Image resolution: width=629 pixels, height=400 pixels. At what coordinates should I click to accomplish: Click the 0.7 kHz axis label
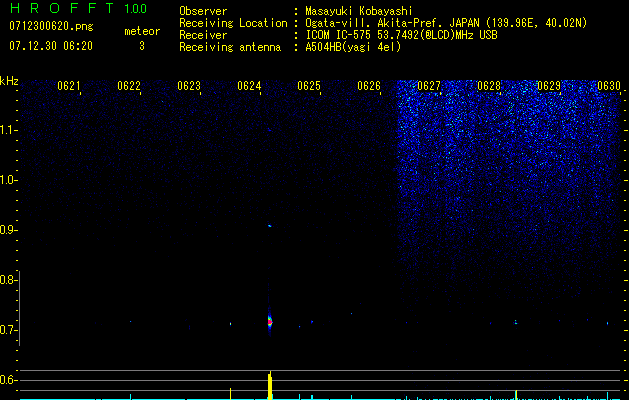click(7, 330)
